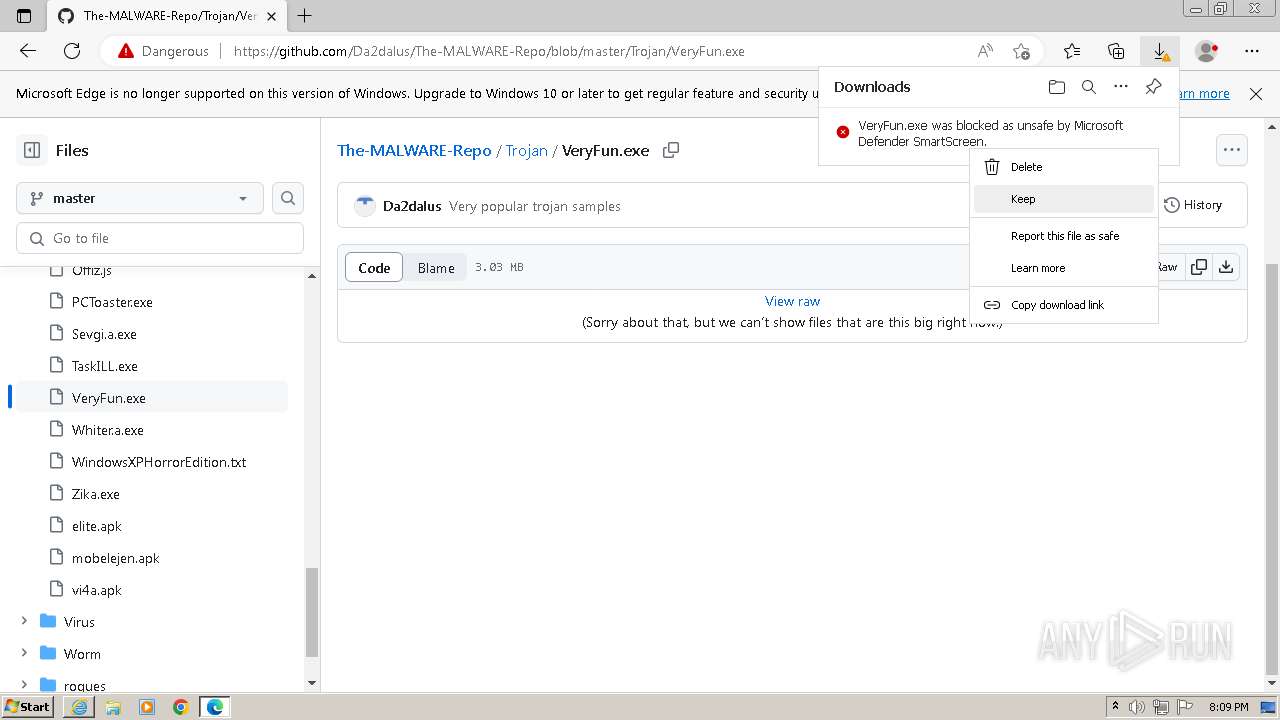Open WindowsXPHorrorEdition.txt file
The image size is (1280, 720).
tap(159, 462)
